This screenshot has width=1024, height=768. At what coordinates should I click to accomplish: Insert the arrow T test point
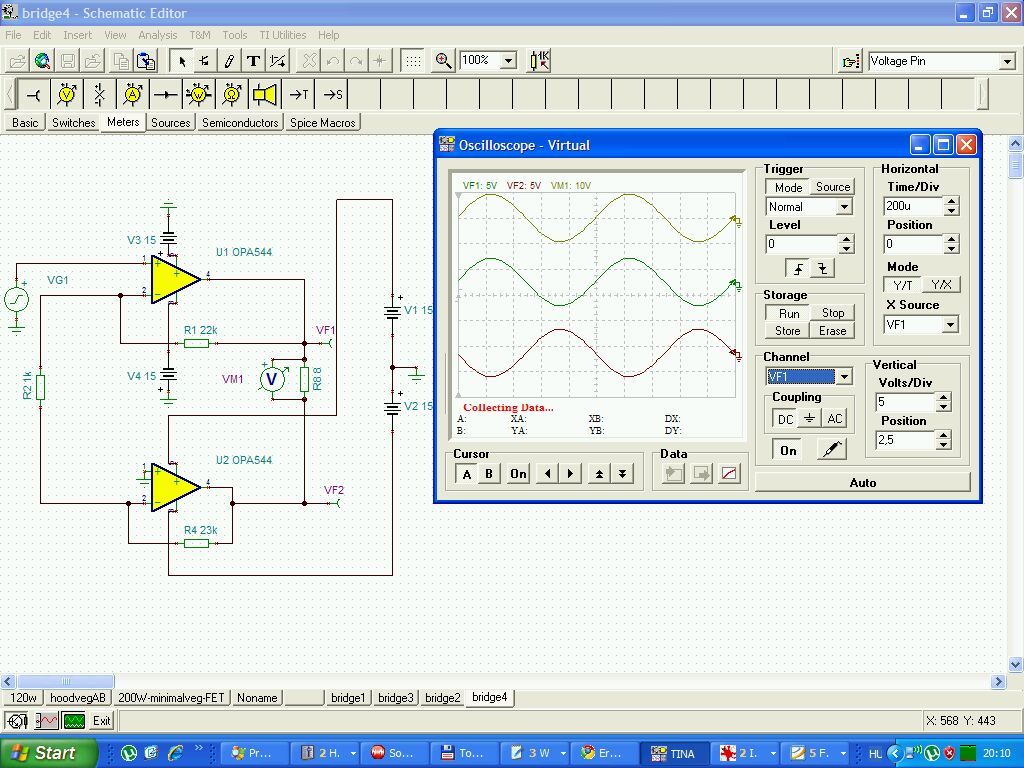298,95
